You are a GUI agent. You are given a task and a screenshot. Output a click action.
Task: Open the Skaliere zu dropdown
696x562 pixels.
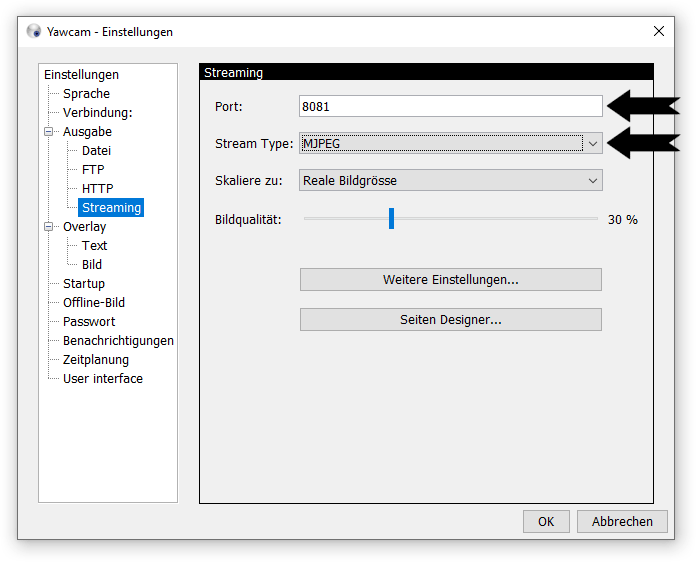tap(592, 181)
